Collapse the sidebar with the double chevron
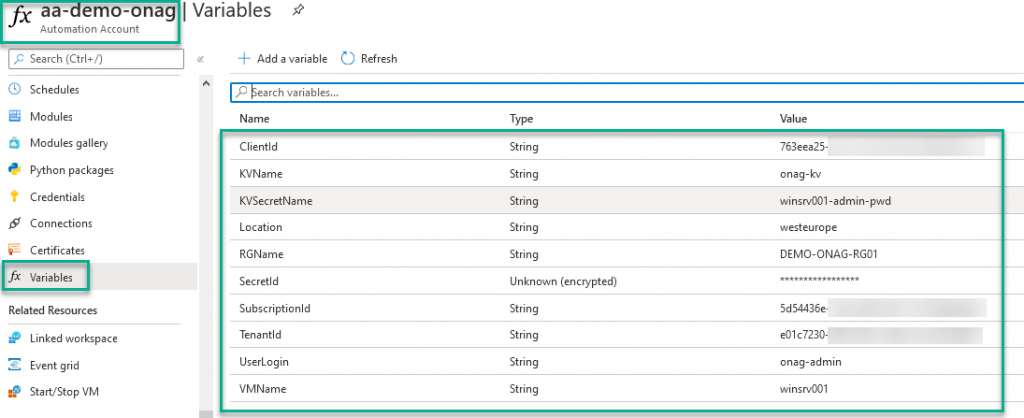The width and height of the screenshot is (1024, 418). [x=200, y=59]
